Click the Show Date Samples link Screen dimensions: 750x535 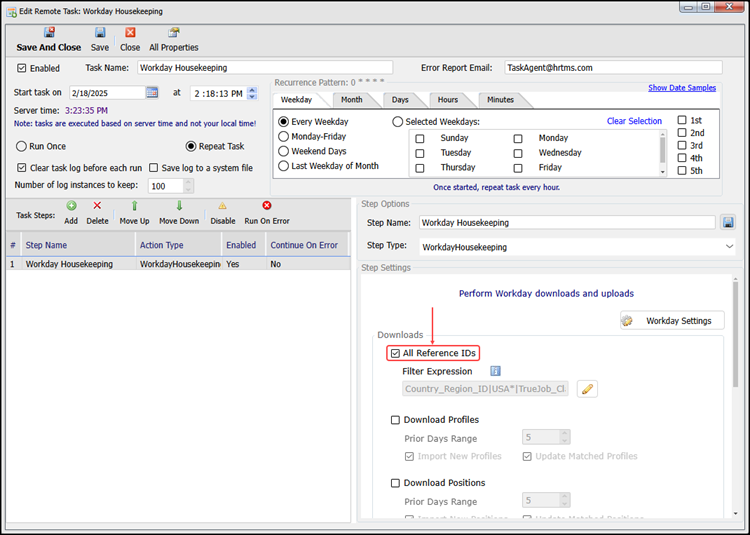click(682, 87)
